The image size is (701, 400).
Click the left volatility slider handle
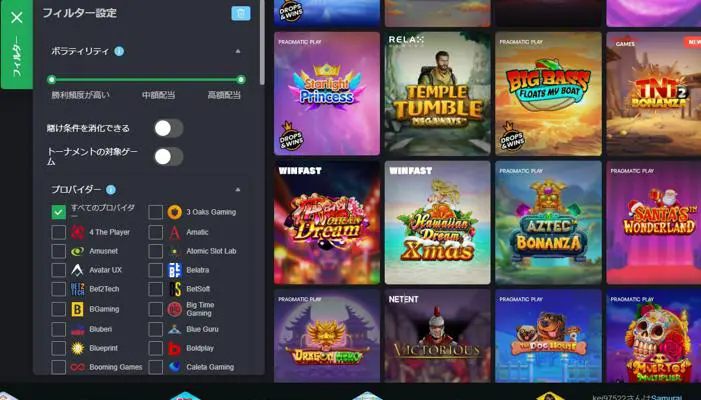point(51,80)
